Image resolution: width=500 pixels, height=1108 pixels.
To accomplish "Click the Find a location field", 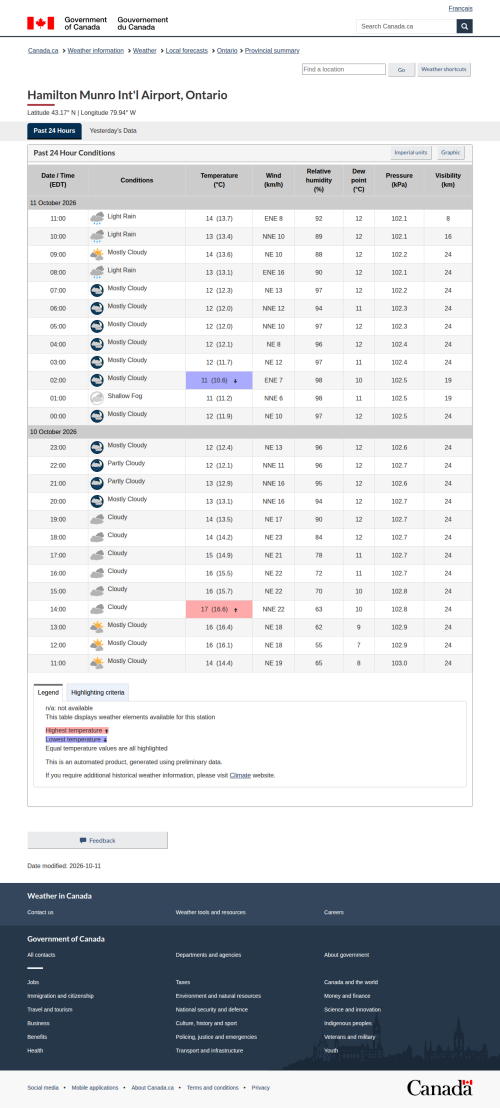I will pos(344,69).
